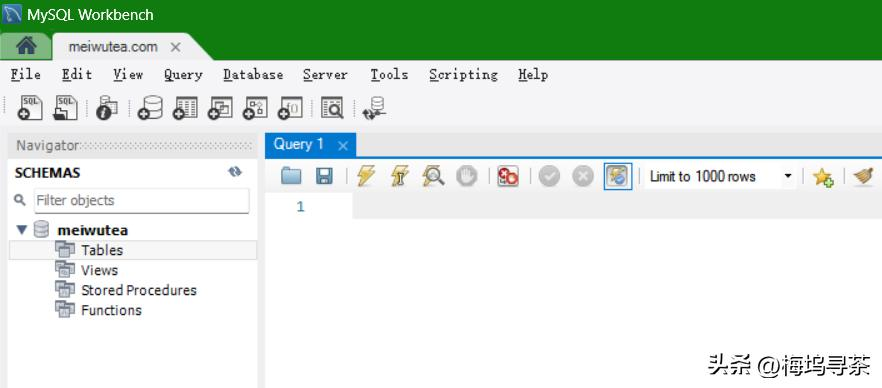Create new schema toolbar icon
Image resolution: width=882 pixels, height=388 pixels.
[151, 107]
